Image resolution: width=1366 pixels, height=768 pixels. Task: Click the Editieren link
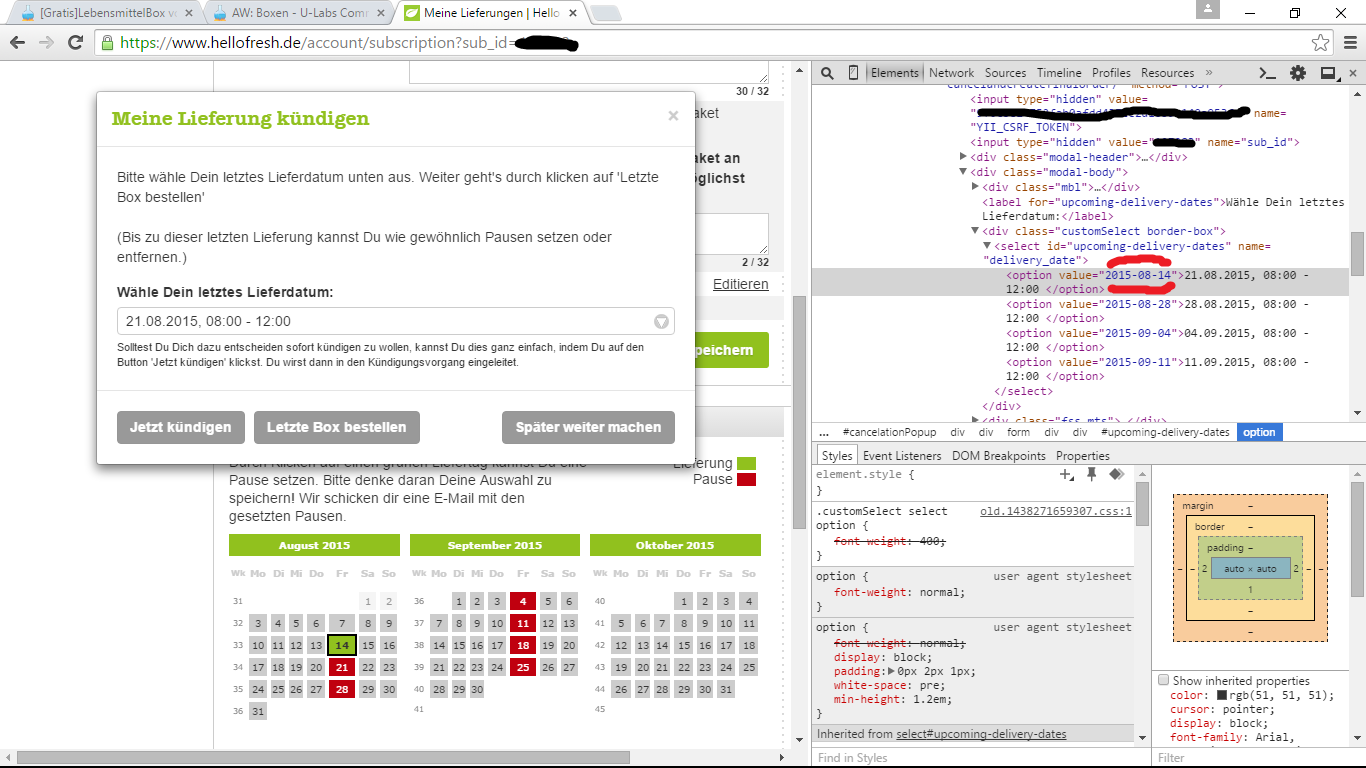(x=741, y=284)
